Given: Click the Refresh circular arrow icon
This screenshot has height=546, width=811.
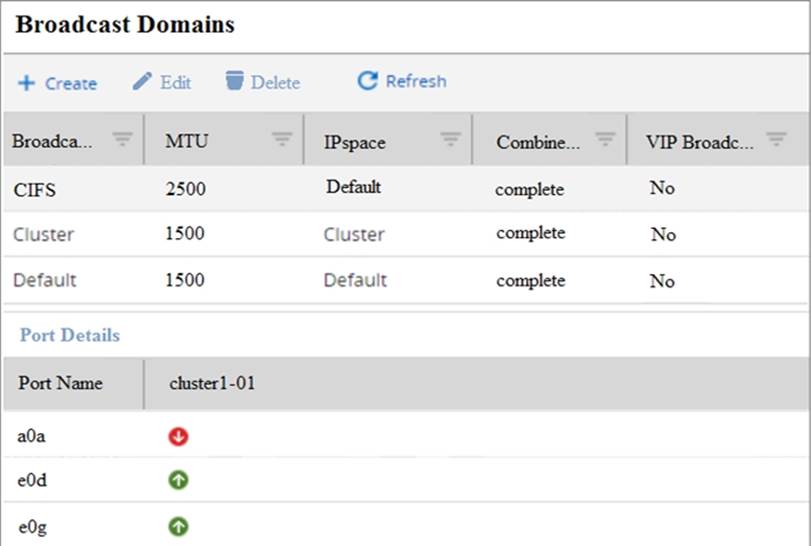Looking at the screenshot, I should pos(367,81).
